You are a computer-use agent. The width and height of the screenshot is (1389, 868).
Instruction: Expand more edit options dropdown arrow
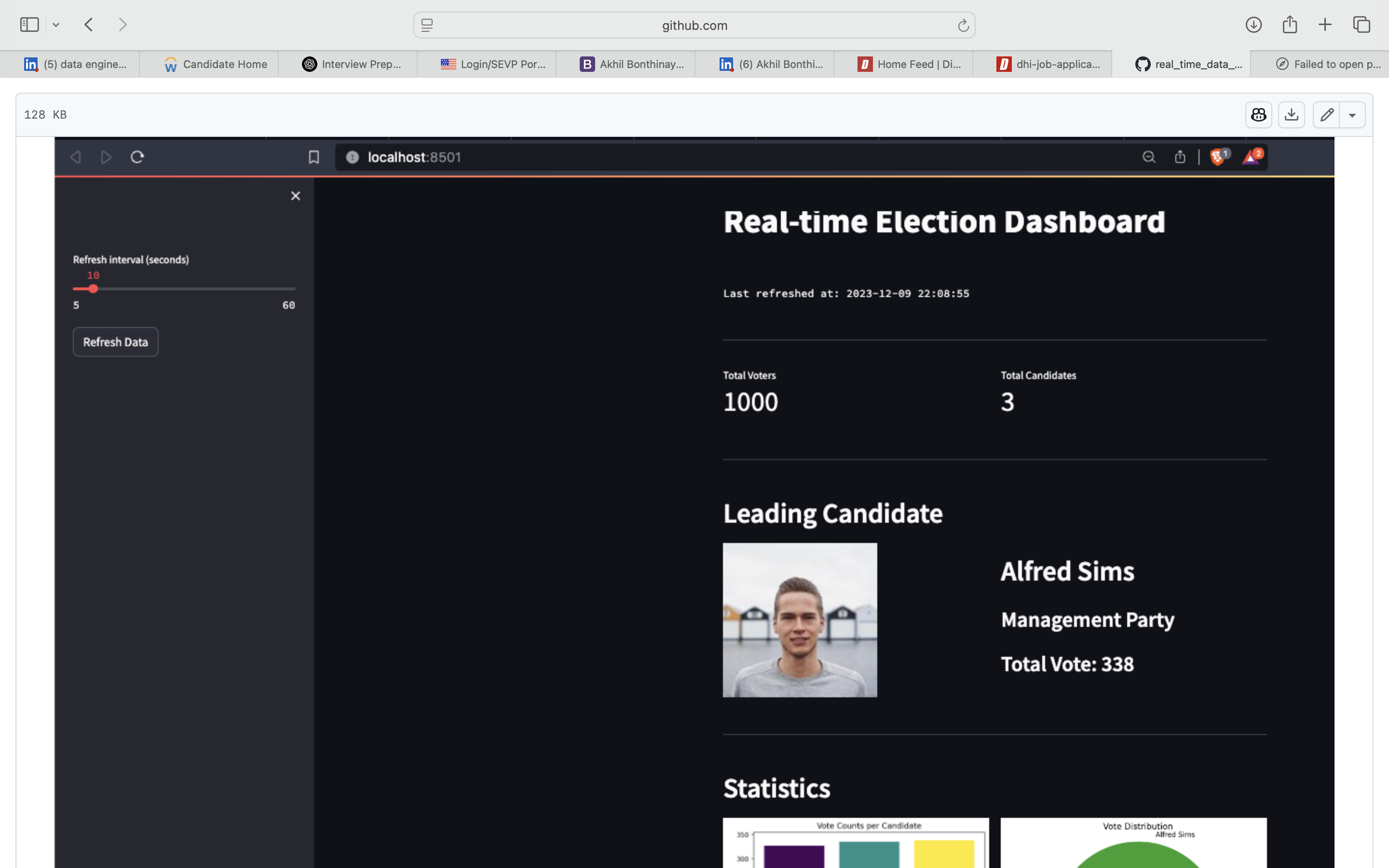point(1352,115)
